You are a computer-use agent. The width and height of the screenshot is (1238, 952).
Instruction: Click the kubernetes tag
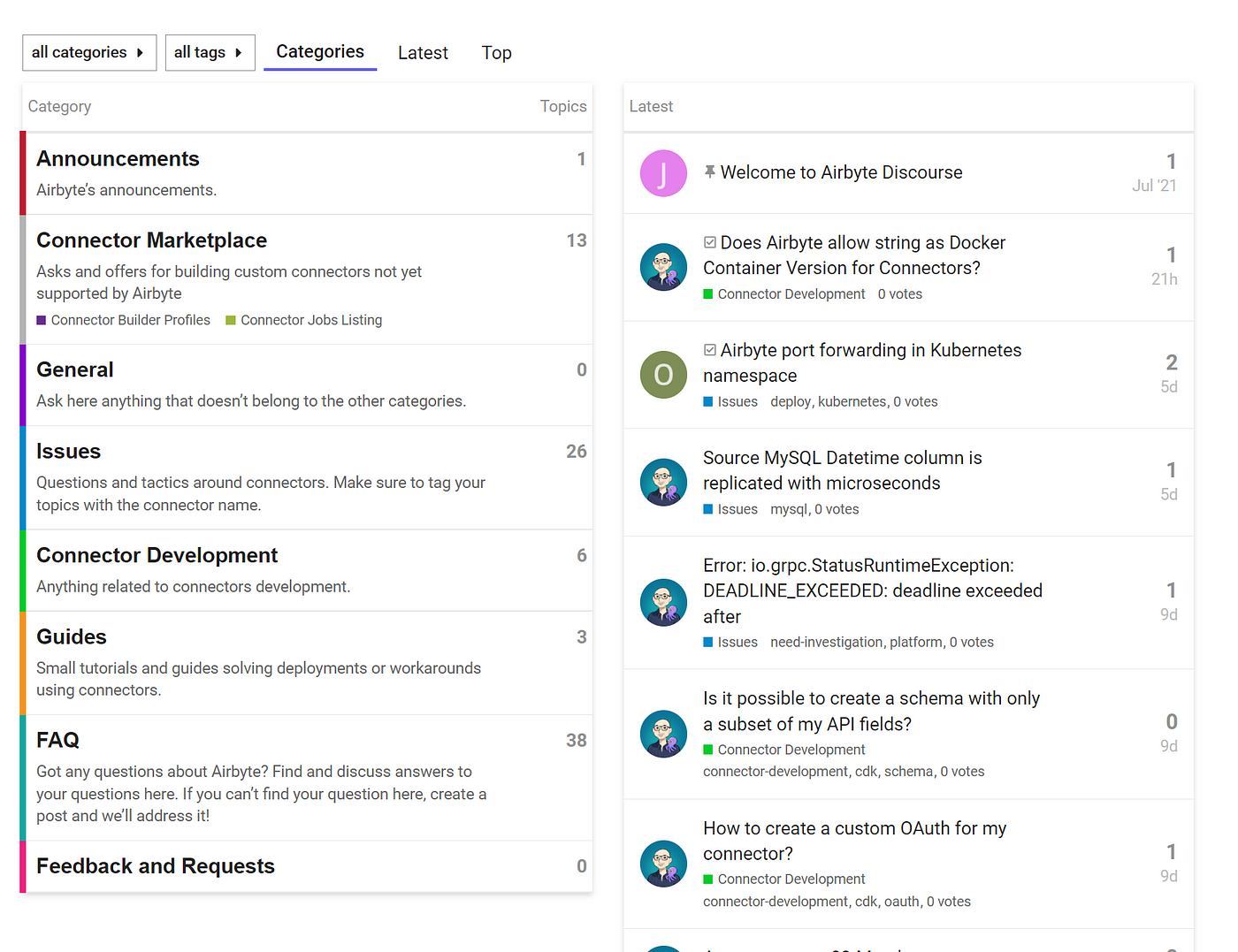click(852, 401)
